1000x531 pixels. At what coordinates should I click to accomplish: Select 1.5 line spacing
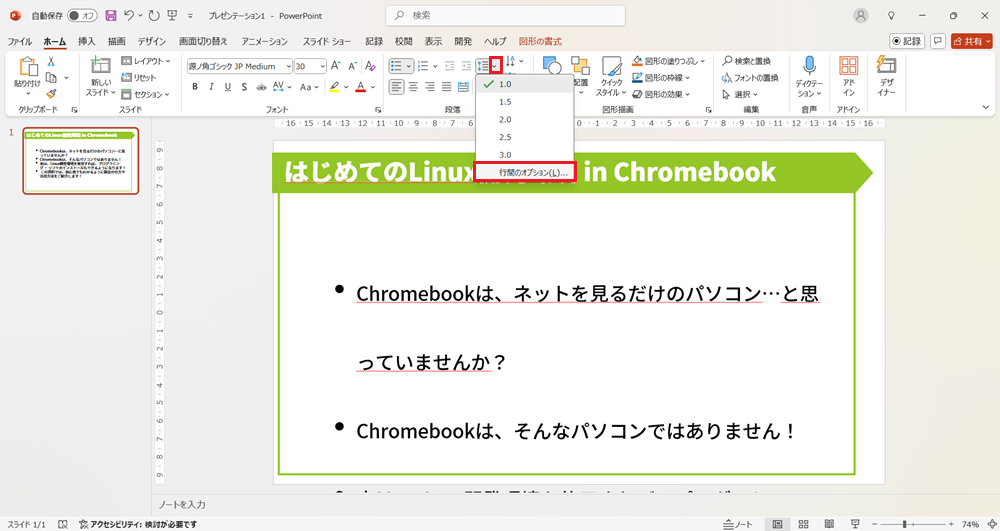click(524, 102)
